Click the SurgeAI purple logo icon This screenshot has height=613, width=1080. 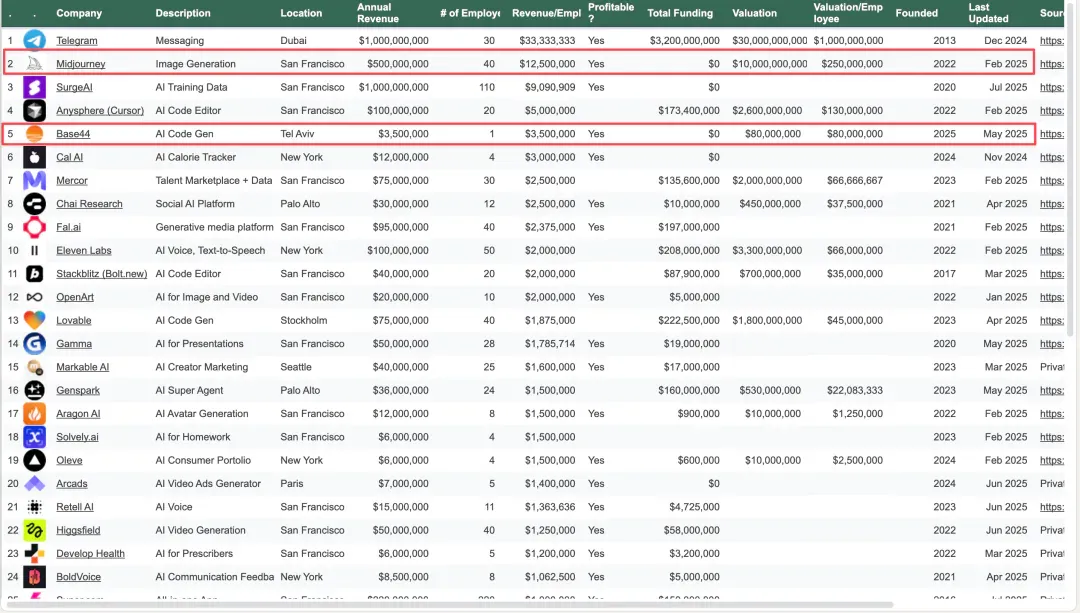click(34, 87)
